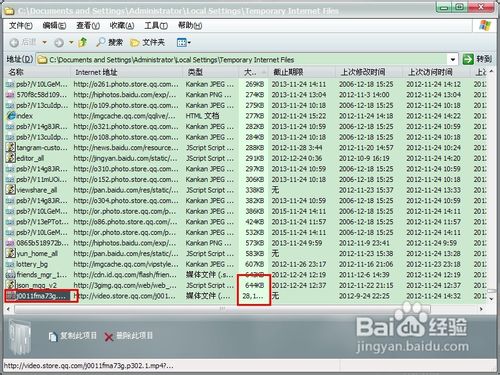Sort by Last Modified (上次修改时间) column header
The image size is (500, 375).
click(x=369, y=72)
